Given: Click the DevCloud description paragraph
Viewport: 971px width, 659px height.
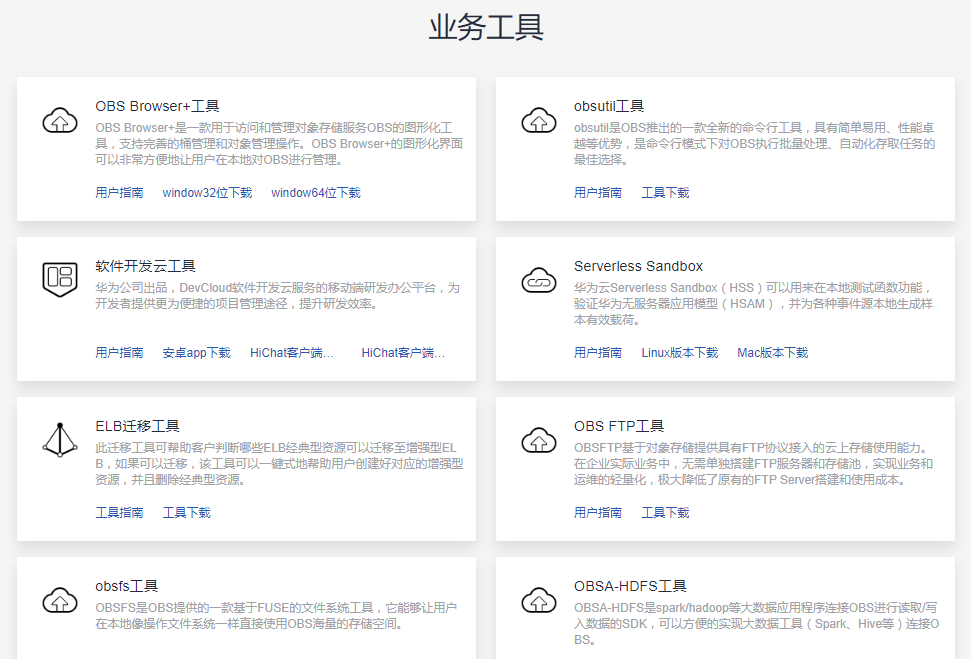Looking at the screenshot, I should (277, 295).
